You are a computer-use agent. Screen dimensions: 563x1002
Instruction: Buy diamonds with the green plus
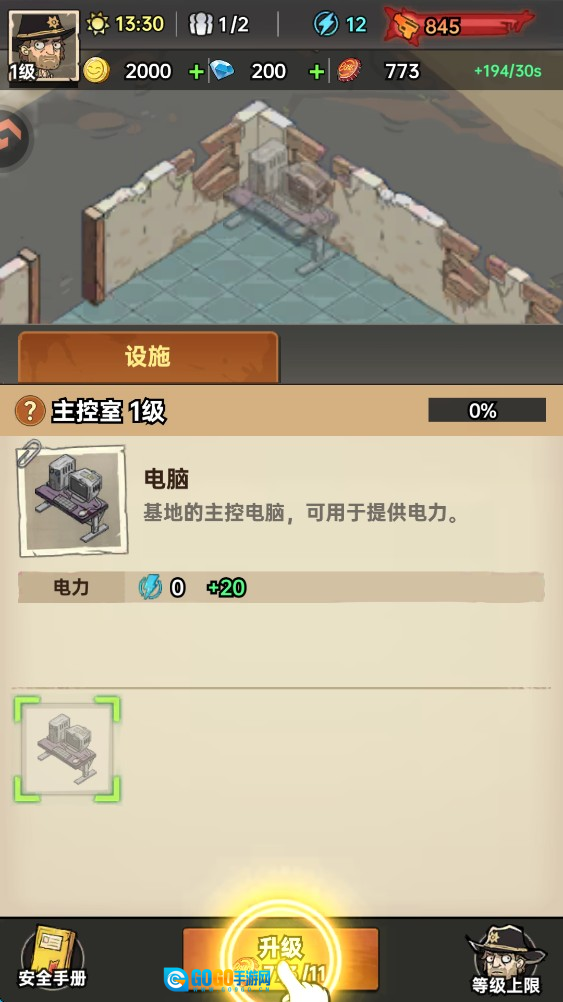[316, 72]
